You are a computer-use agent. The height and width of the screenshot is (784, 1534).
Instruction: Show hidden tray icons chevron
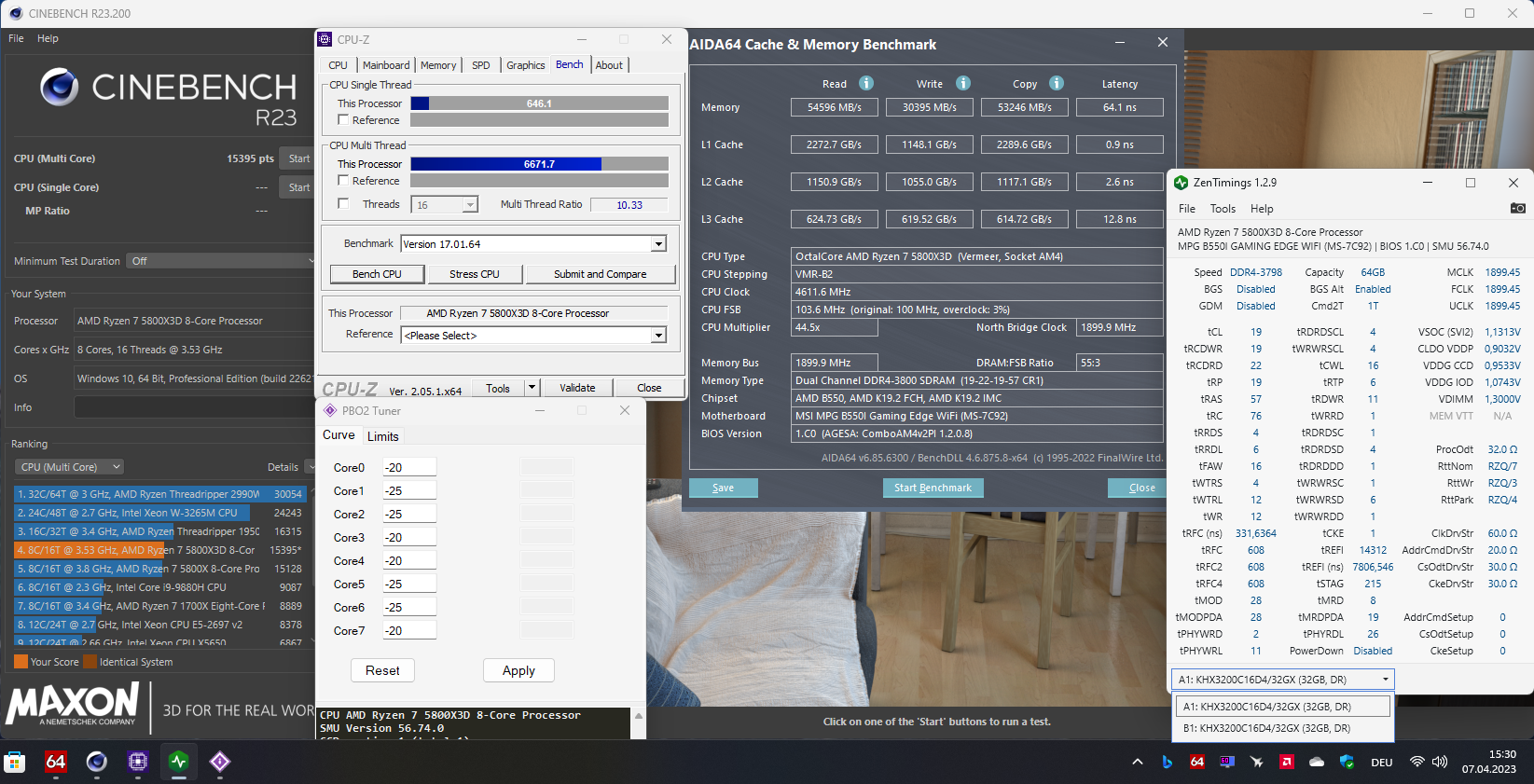[1138, 762]
